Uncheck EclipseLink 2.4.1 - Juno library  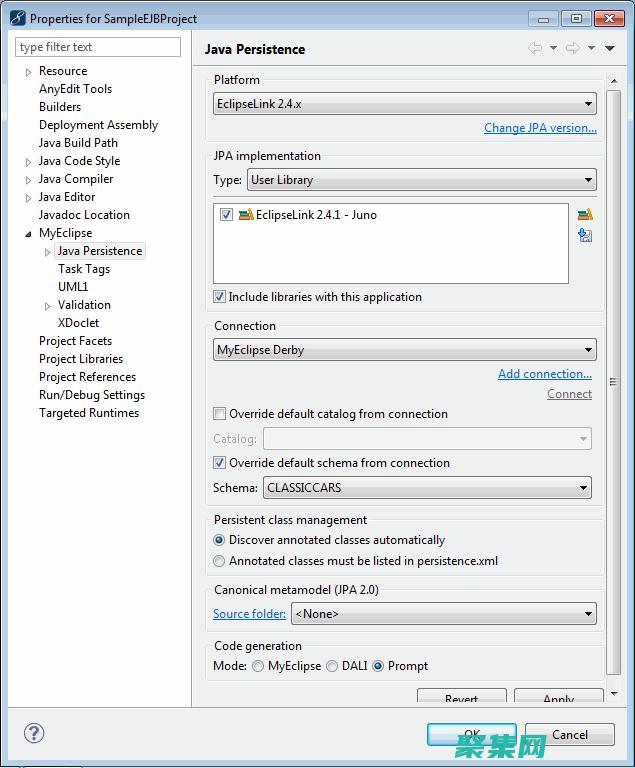(226, 215)
